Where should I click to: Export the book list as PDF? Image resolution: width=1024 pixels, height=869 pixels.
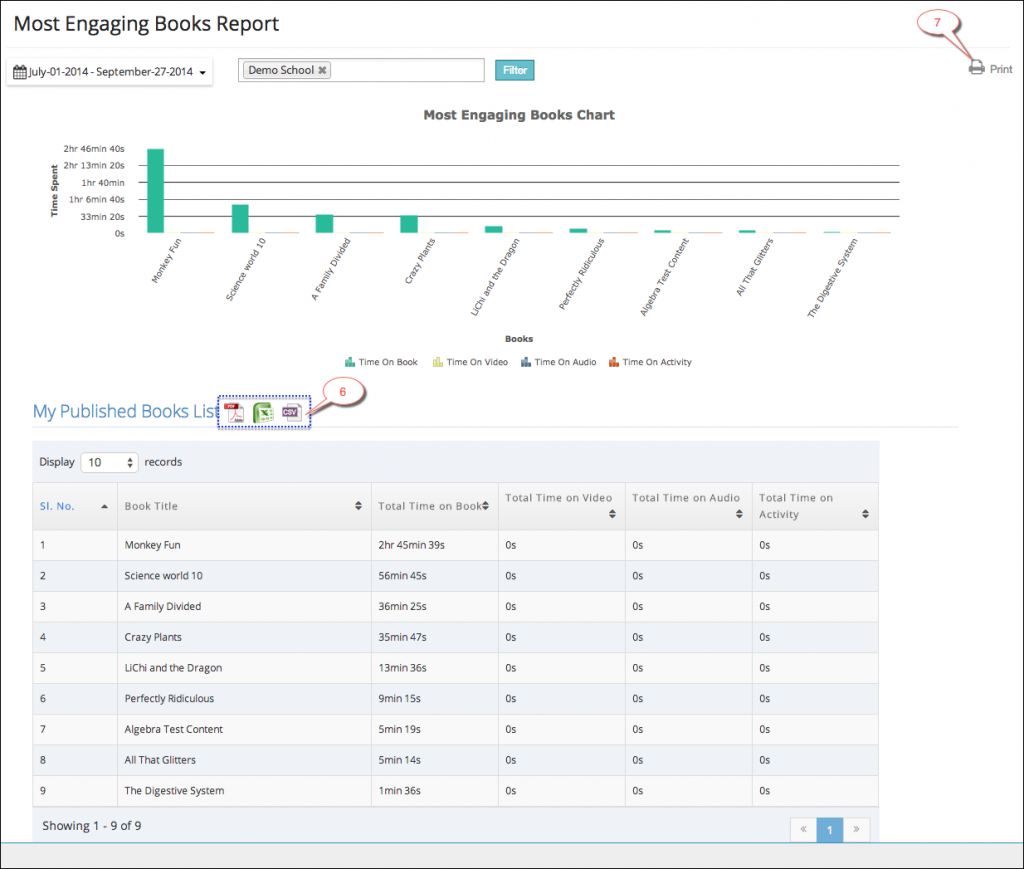234,413
